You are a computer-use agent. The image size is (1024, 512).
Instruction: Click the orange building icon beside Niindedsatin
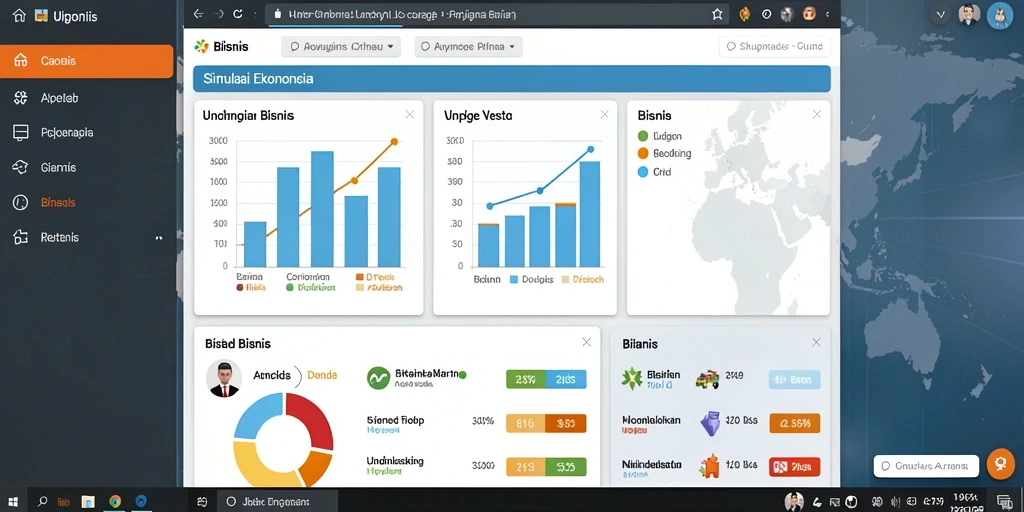pos(709,466)
